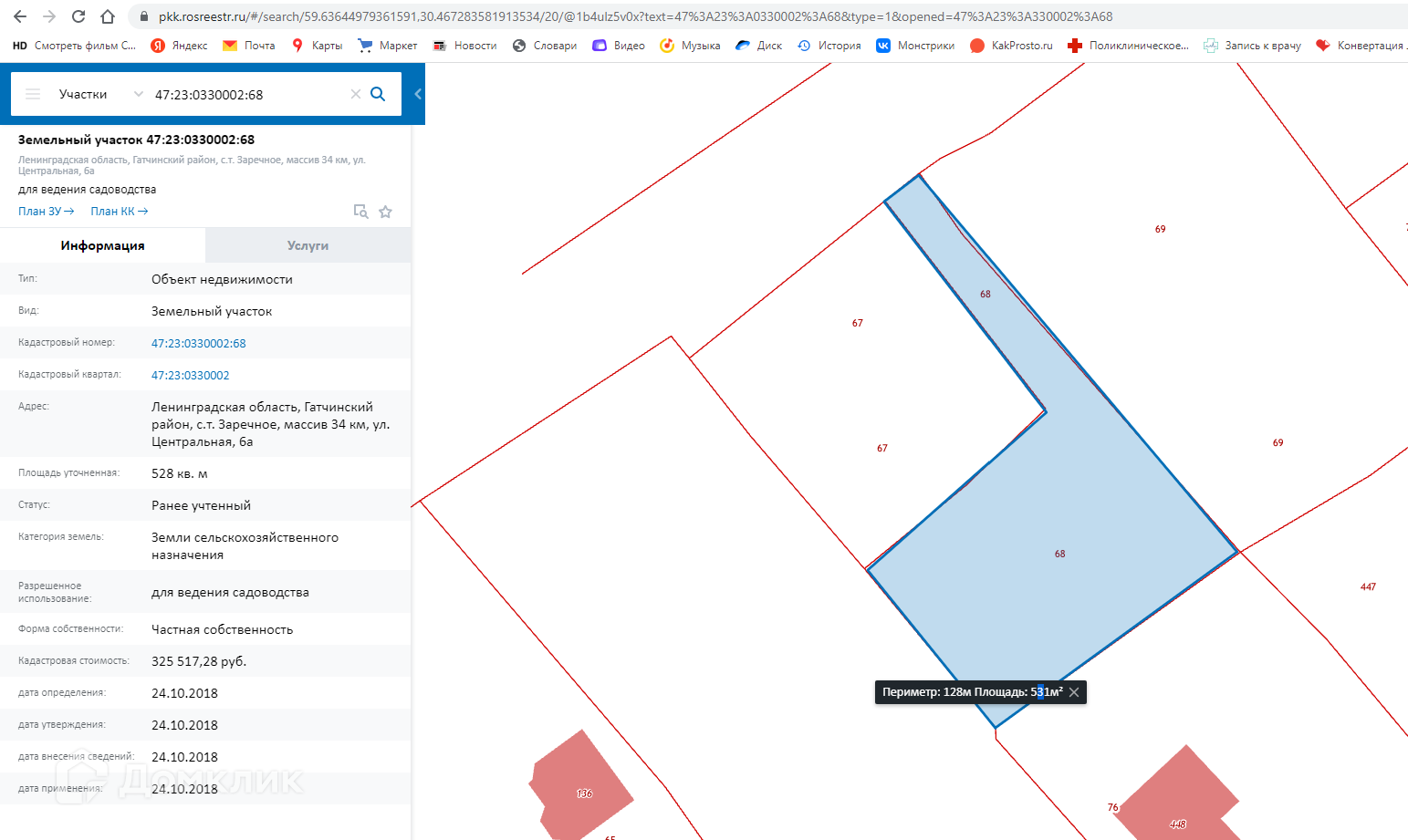Open the План ЗУ link
Viewport: 1408px width, 840px height.
coord(46,211)
